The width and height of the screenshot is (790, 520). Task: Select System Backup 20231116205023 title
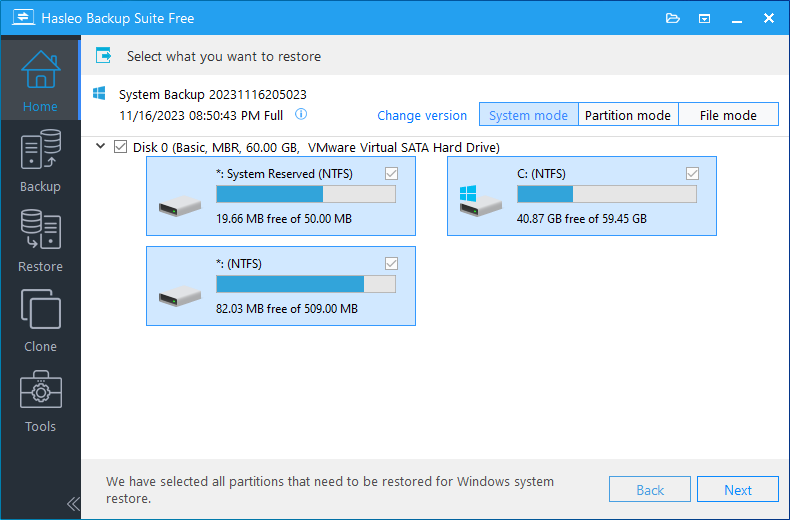point(213,94)
